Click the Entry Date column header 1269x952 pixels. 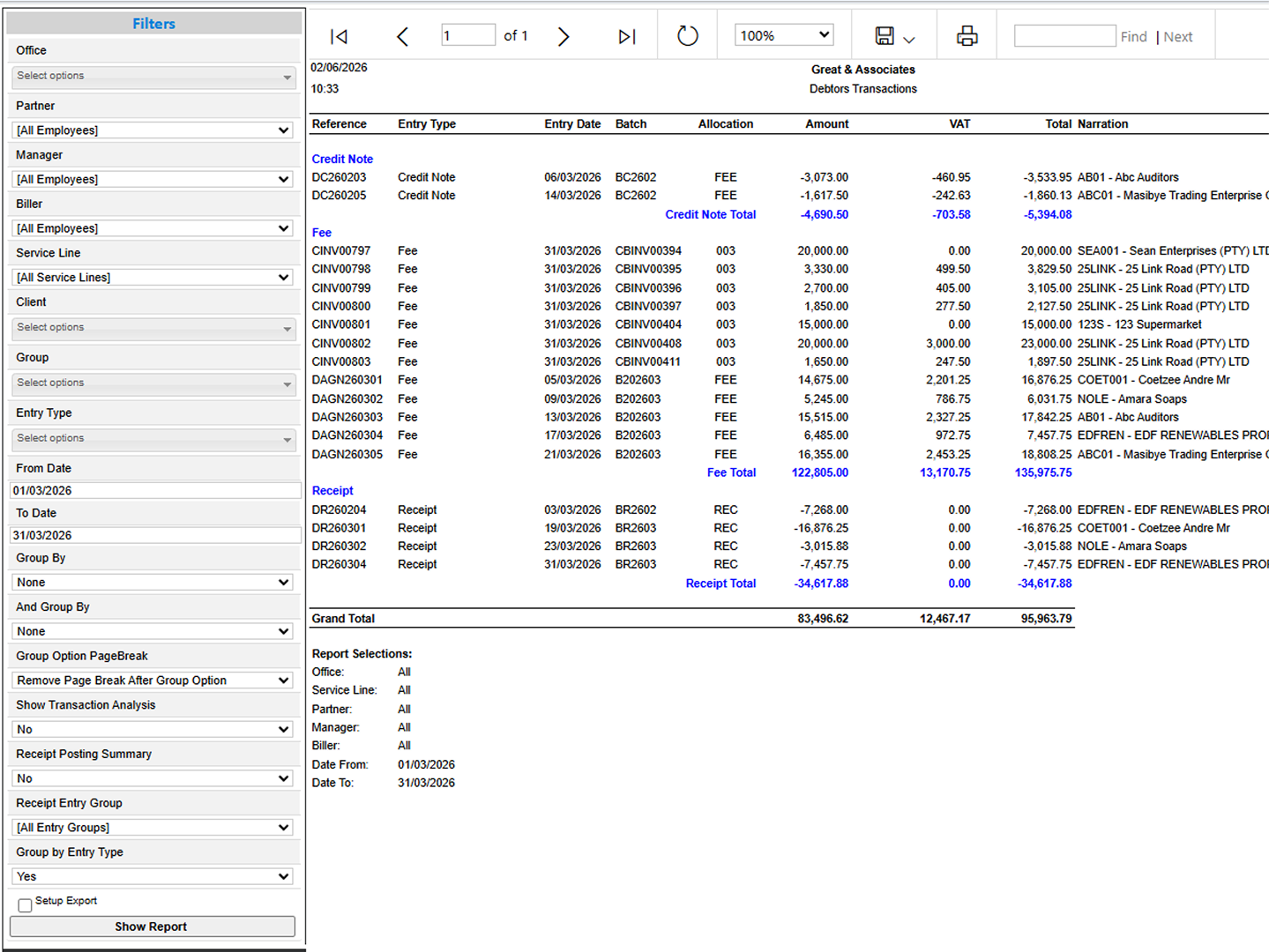(x=572, y=124)
